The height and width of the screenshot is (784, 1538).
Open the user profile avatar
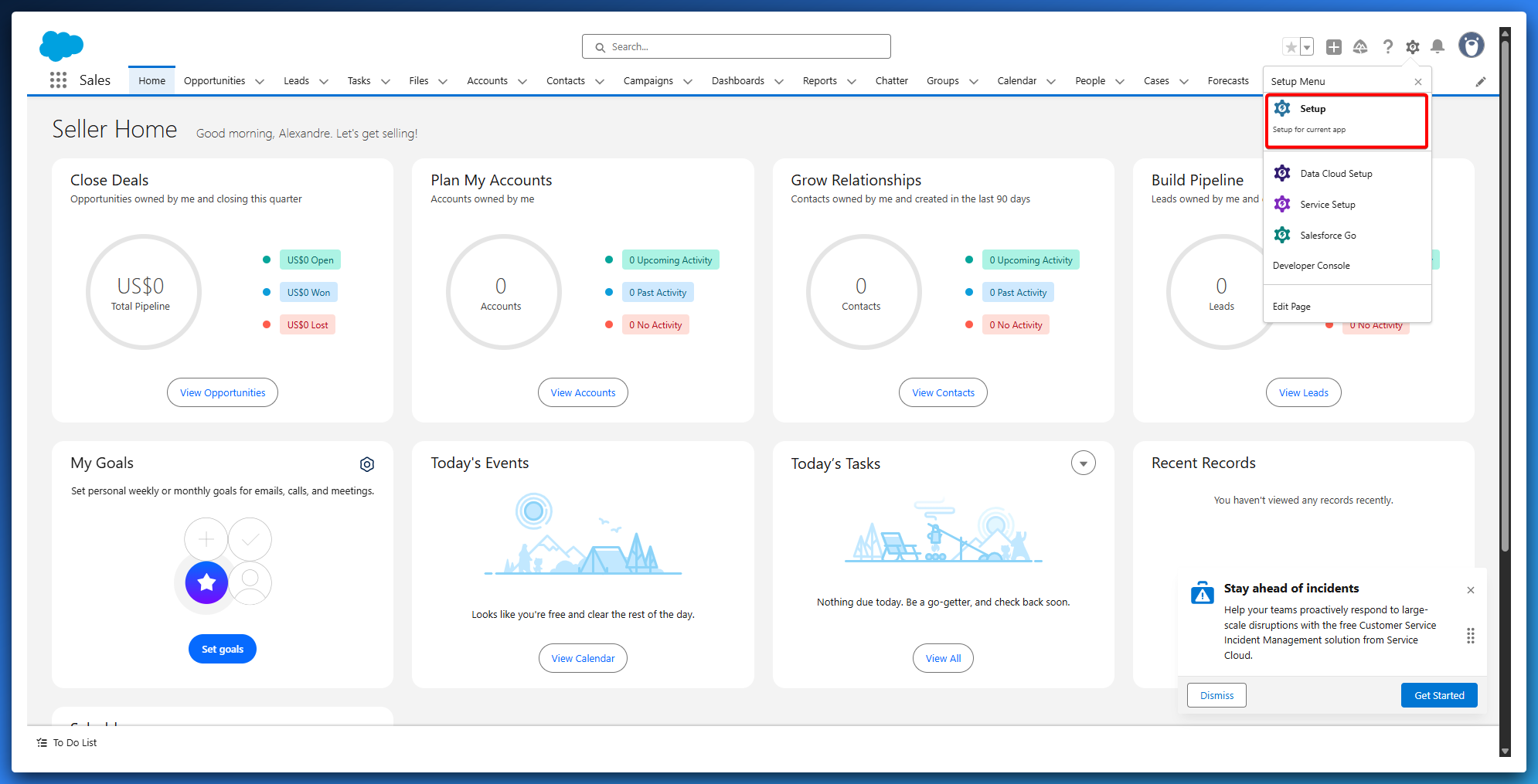pyautogui.click(x=1472, y=46)
